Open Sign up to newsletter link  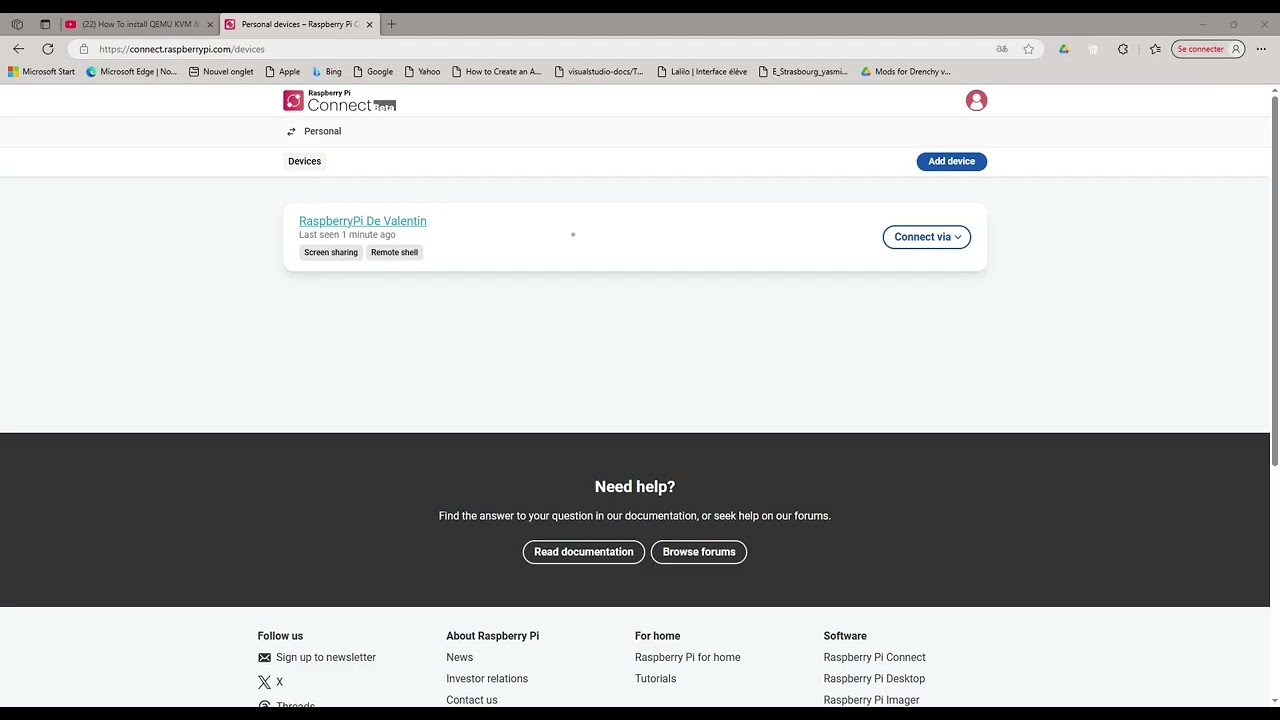tap(326, 658)
